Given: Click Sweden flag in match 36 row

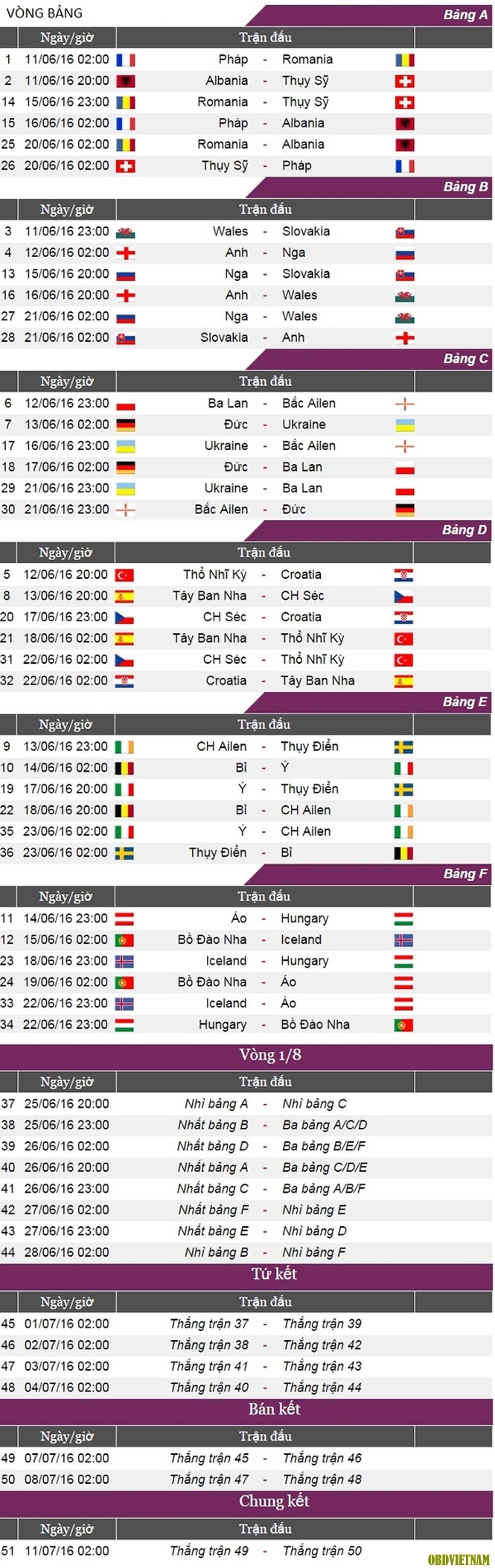Looking at the screenshot, I should (124, 854).
